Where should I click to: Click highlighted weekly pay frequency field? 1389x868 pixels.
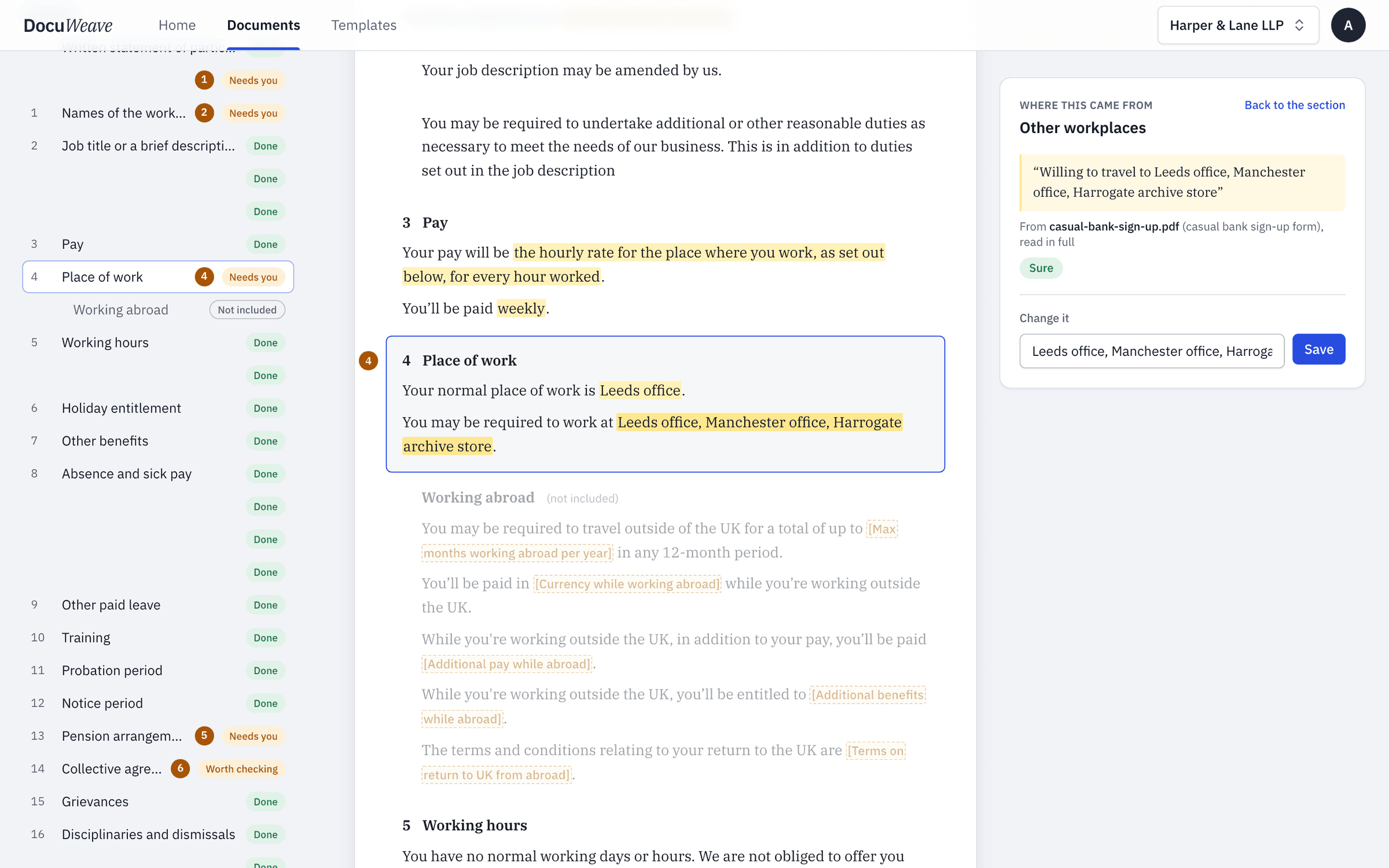[521, 308]
